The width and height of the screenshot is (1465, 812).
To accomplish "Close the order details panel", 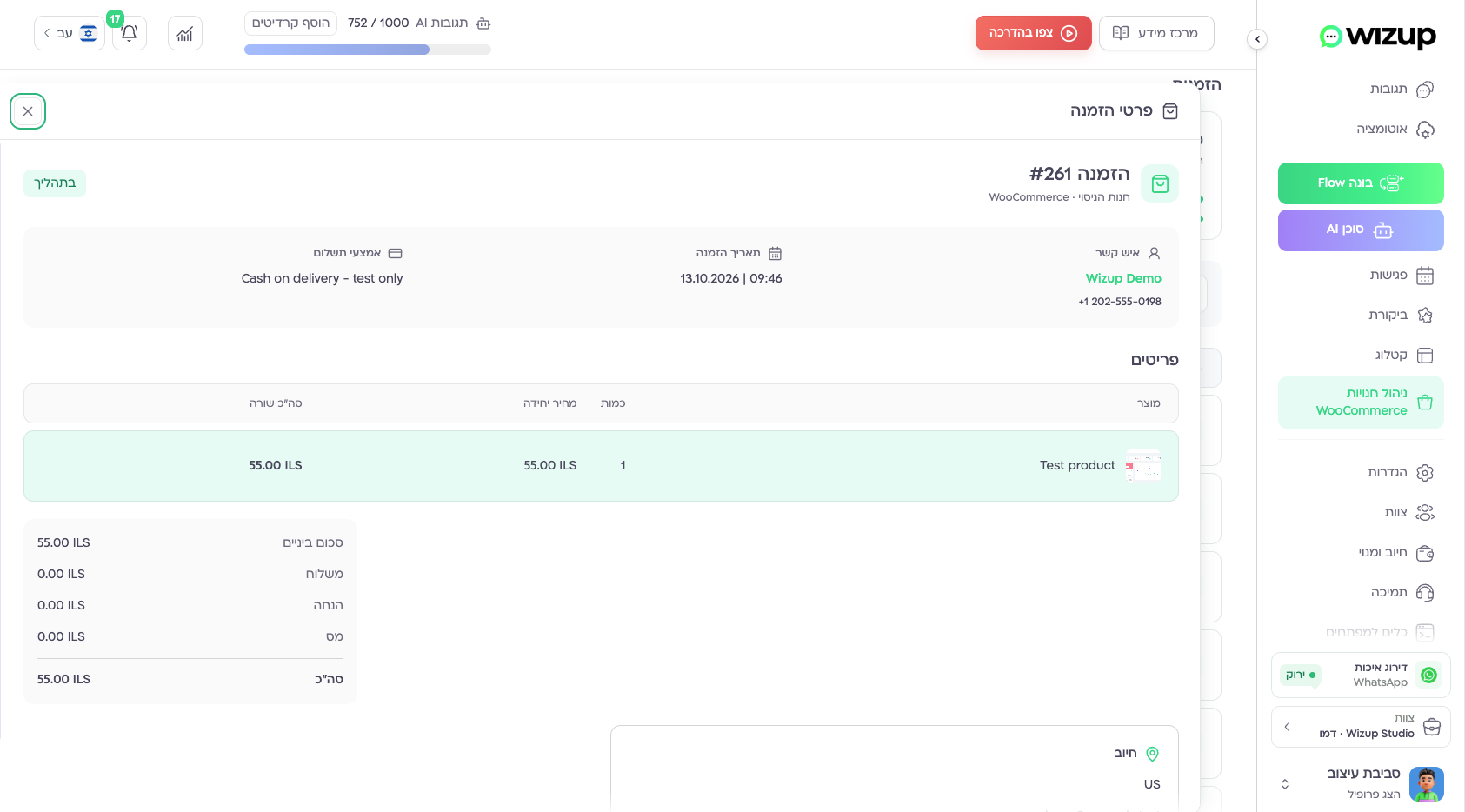I will coord(28,111).
